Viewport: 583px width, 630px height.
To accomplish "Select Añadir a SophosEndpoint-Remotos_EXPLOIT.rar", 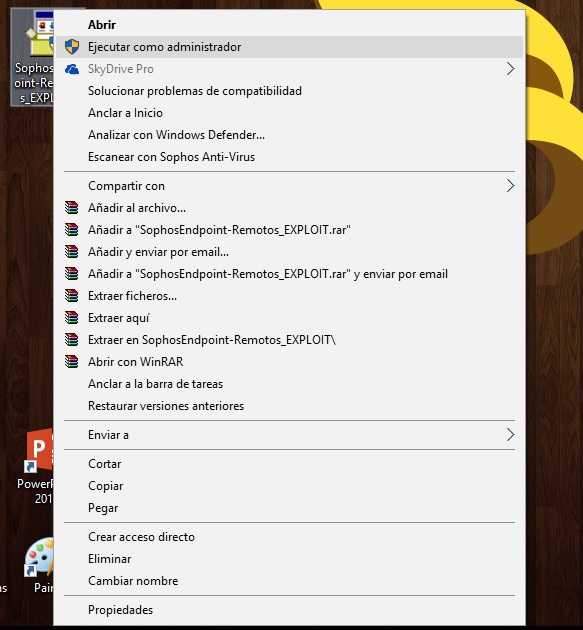I will pyautogui.click(x=289, y=230).
